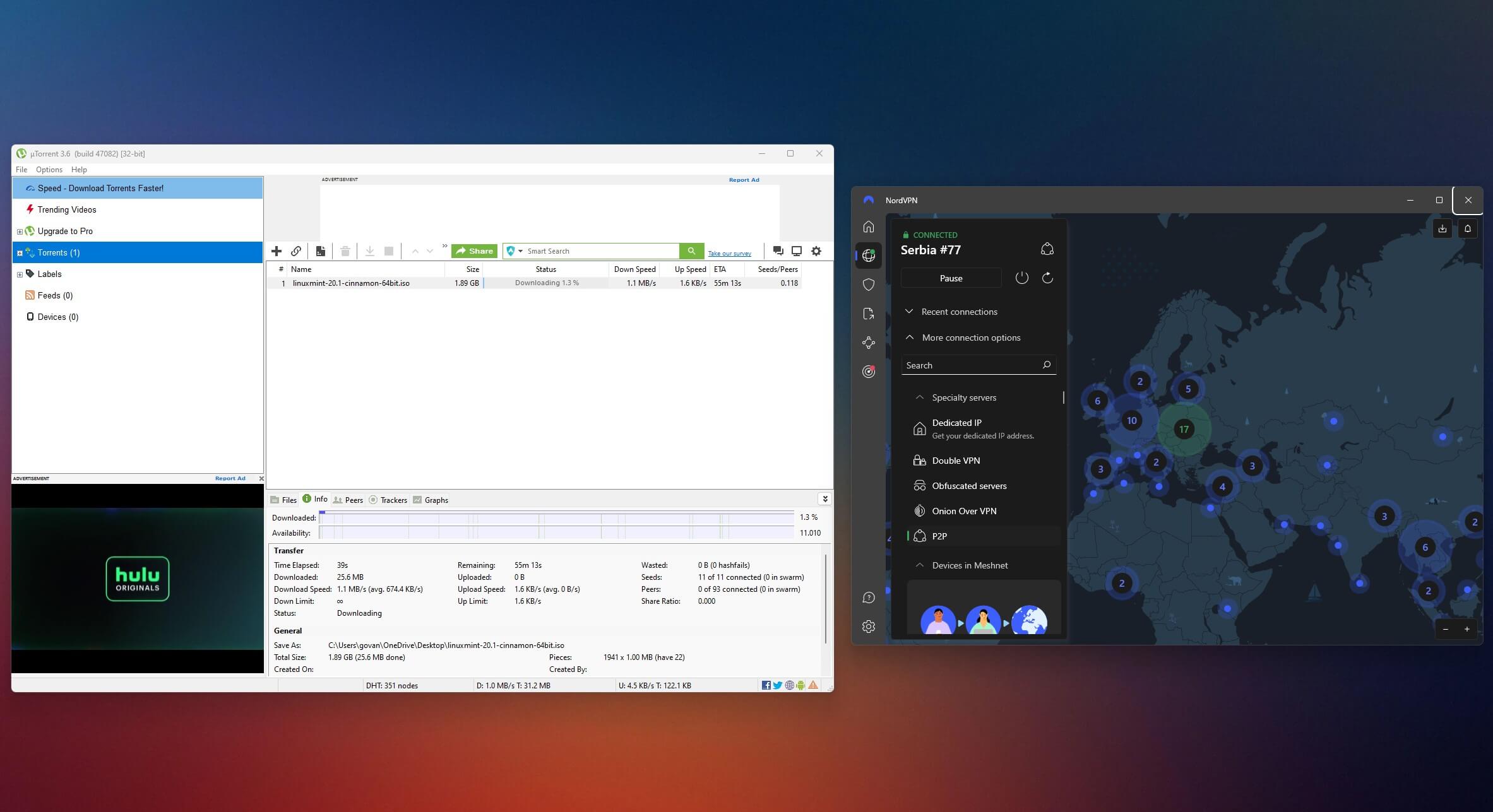Image resolution: width=1493 pixels, height=812 pixels.
Task: Collapse More connection options in NordVPN
Action: (963, 338)
